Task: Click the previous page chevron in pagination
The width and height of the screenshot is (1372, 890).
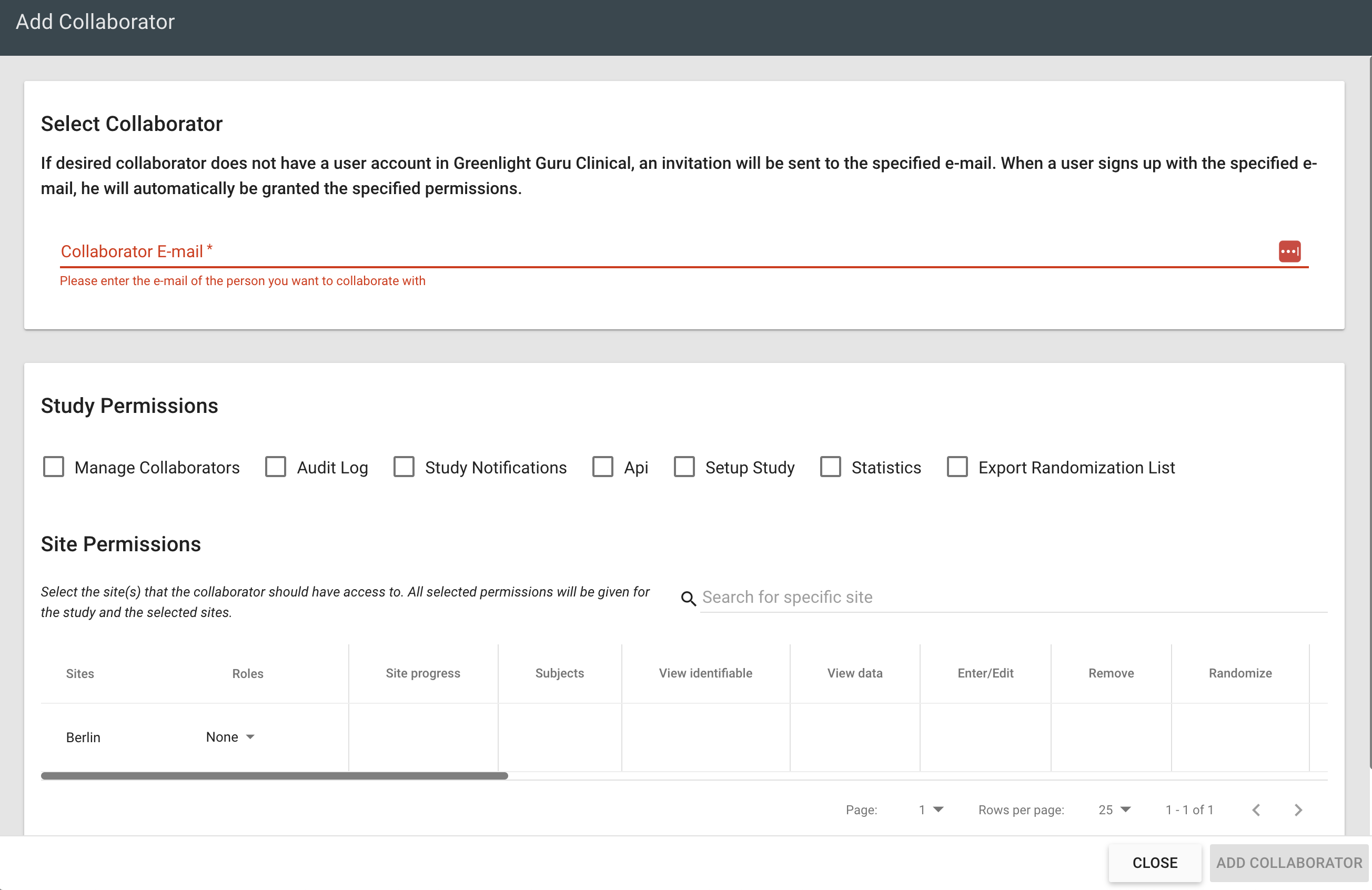Action: (x=1256, y=810)
